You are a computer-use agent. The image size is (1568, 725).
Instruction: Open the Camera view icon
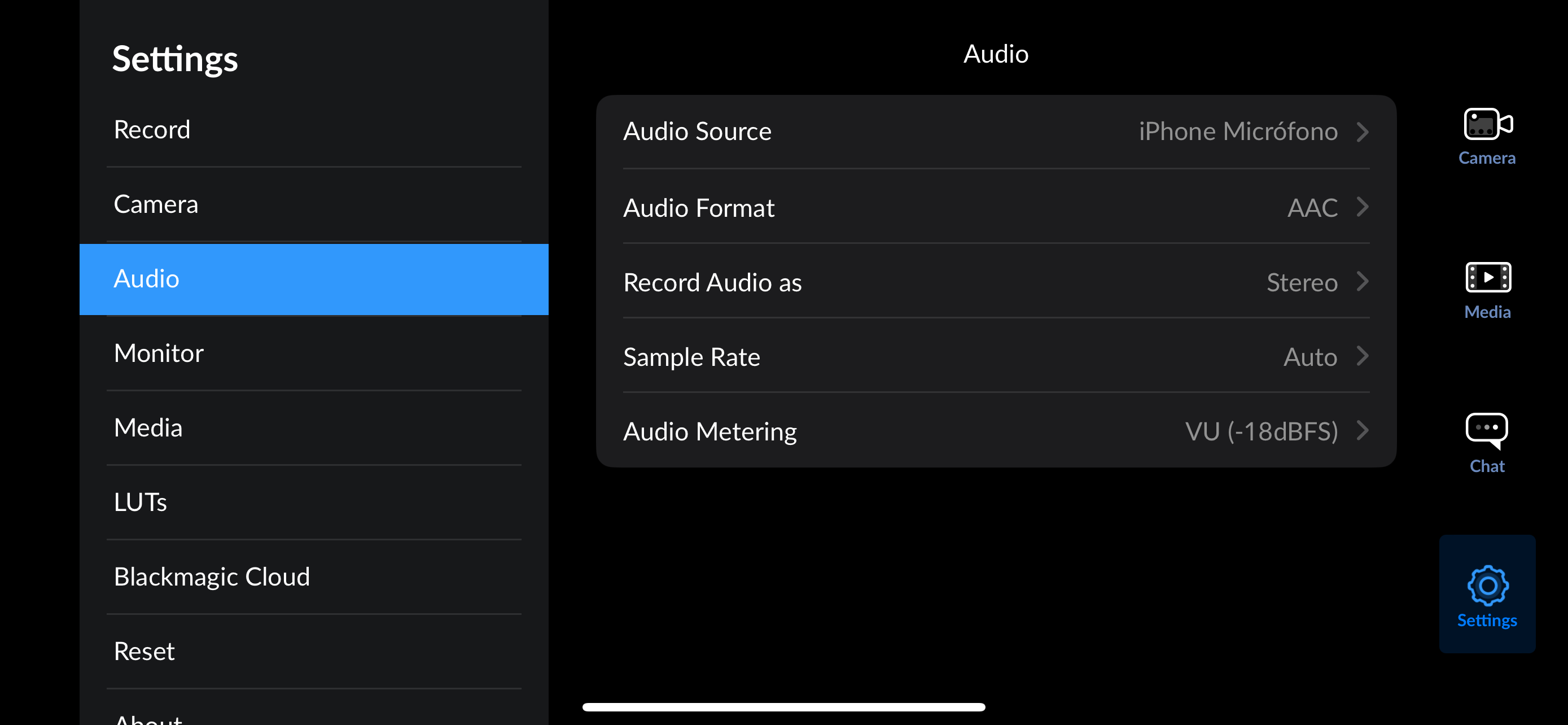(x=1486, y=125)
